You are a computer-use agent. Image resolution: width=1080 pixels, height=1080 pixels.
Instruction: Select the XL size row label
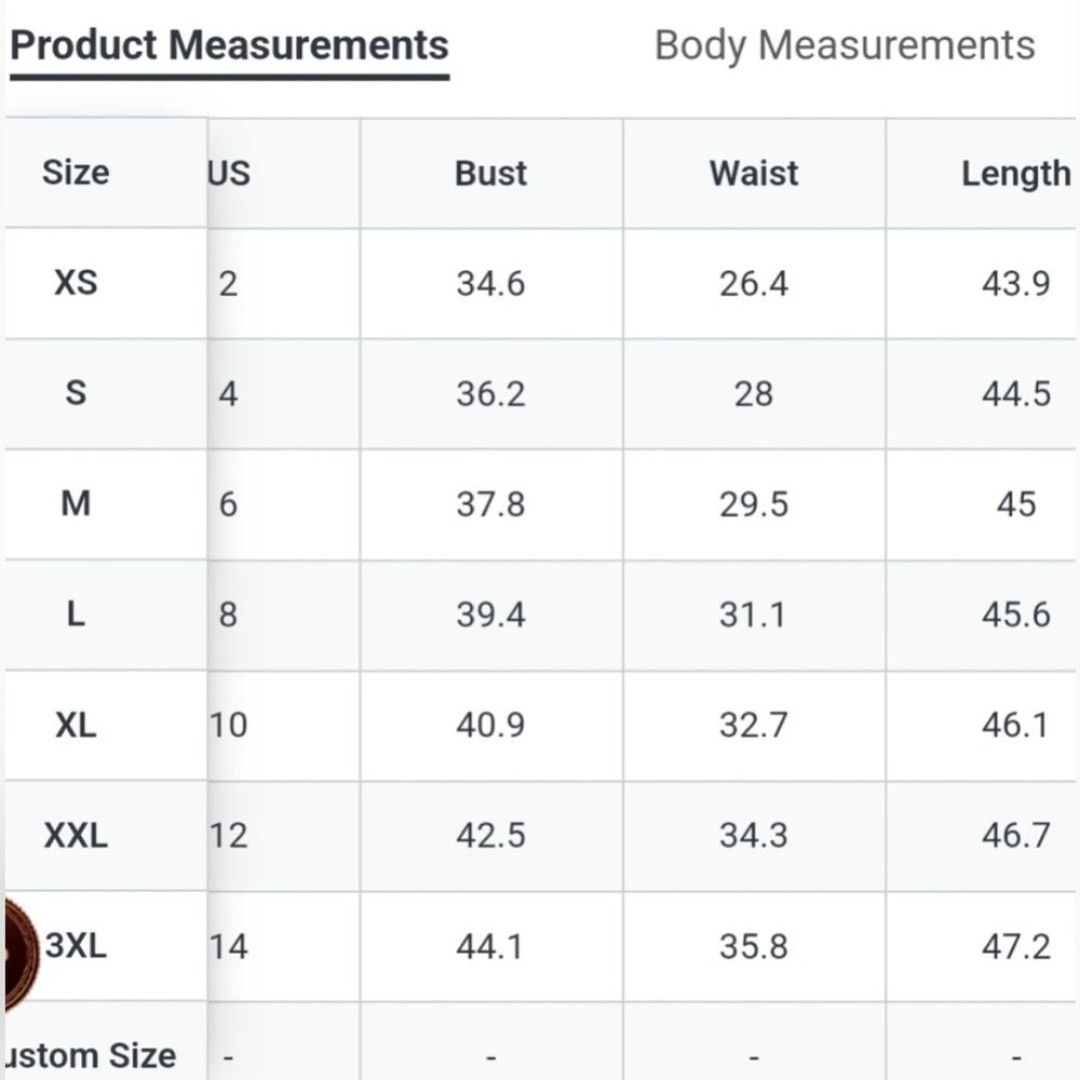[x=76, y=725]
